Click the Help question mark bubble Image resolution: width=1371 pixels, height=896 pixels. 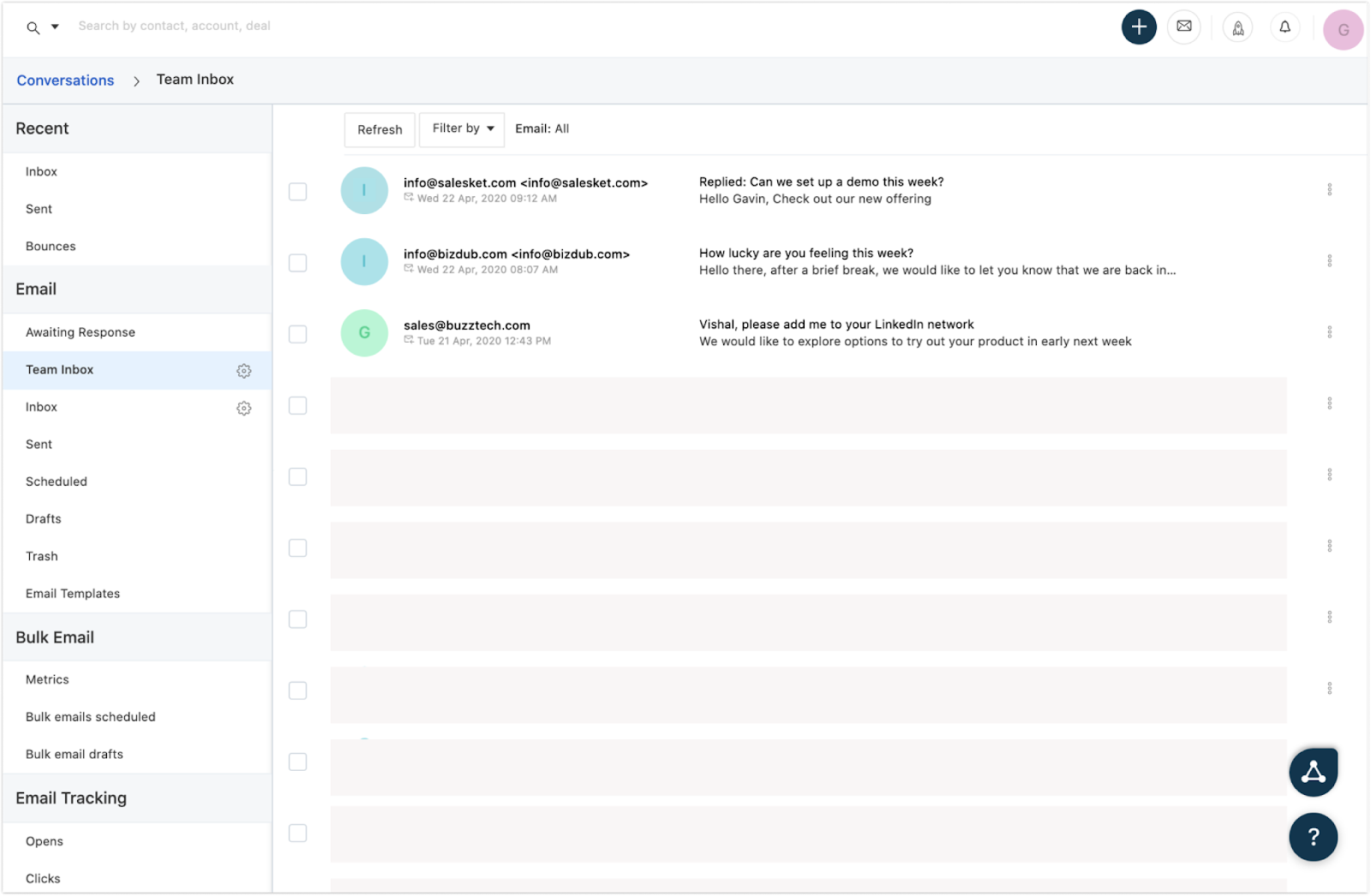1313,837
